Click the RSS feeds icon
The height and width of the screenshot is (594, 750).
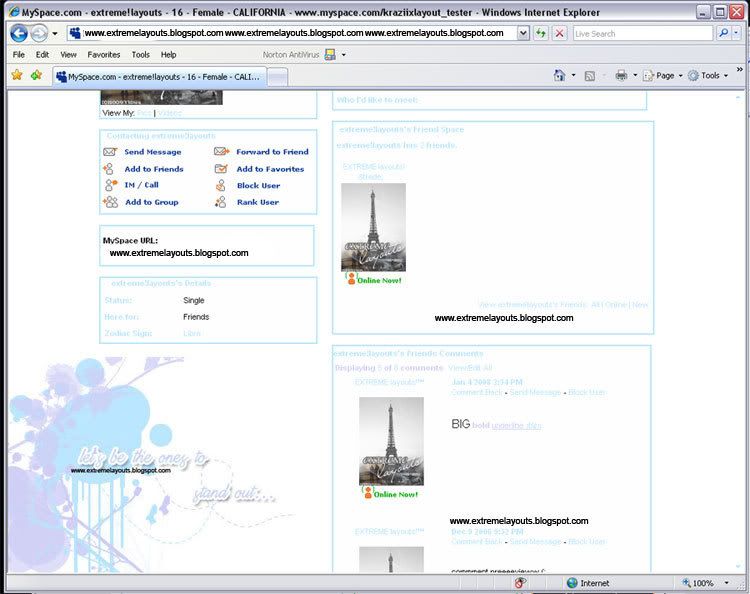pos(590,76)
